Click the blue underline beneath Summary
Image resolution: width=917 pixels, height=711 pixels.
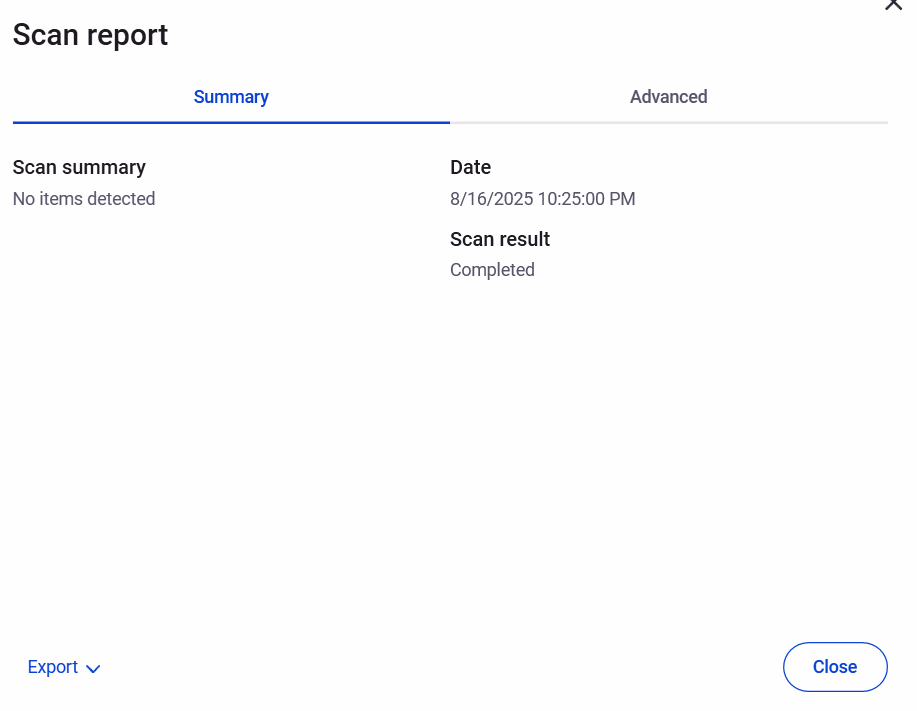231,122
